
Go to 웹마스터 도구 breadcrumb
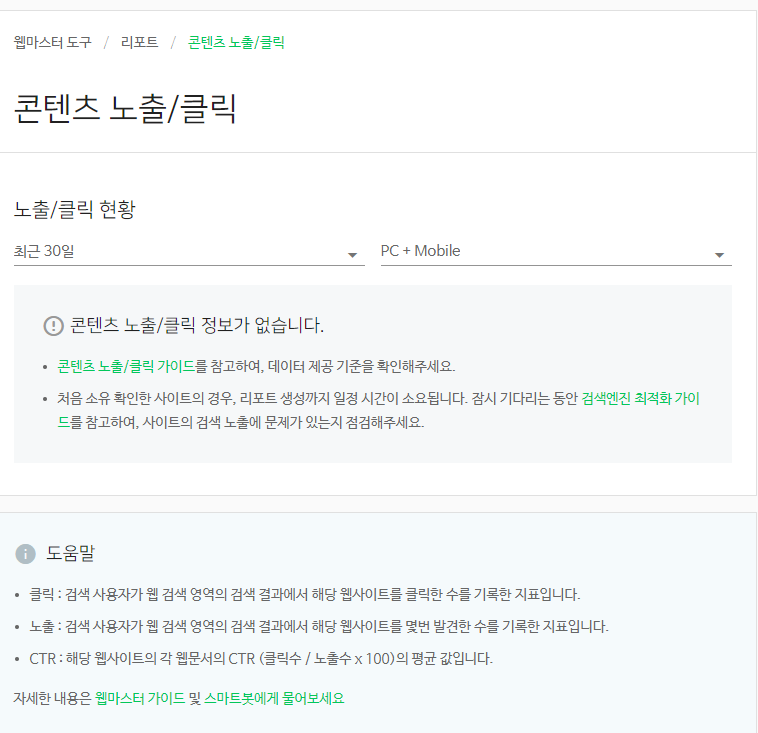tap(53, 43)
